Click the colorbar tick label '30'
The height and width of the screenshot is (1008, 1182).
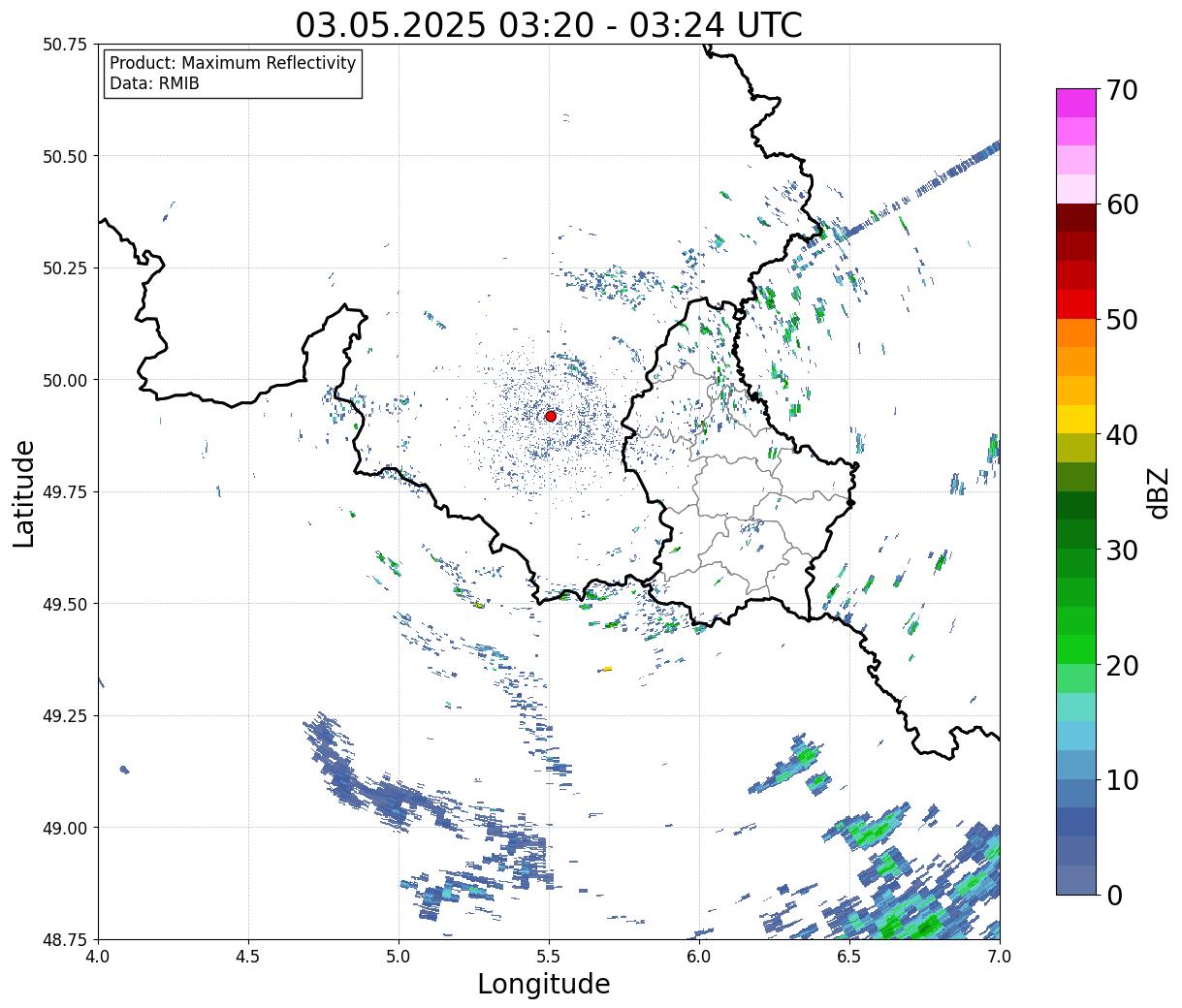[x=1122, y=550]
